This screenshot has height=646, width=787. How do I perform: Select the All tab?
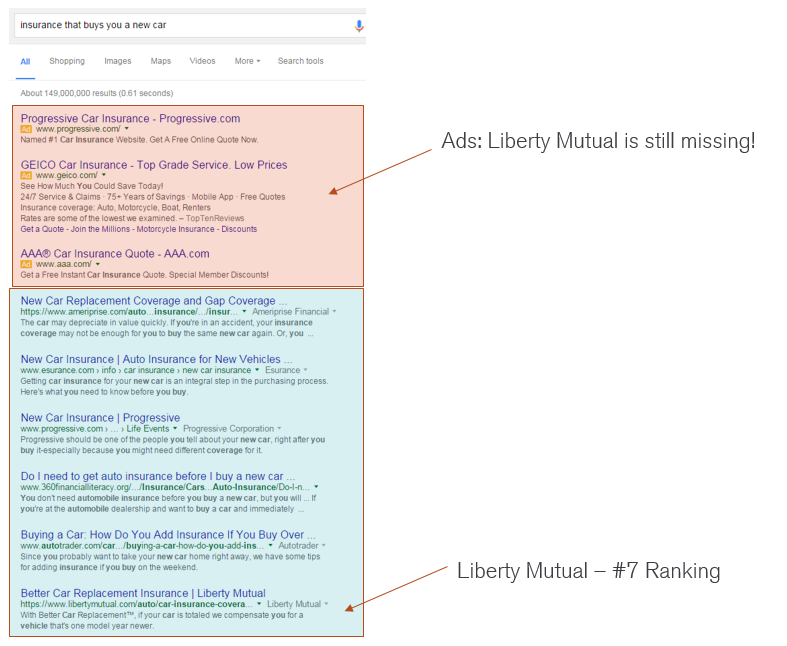click(x=25, y=61)
